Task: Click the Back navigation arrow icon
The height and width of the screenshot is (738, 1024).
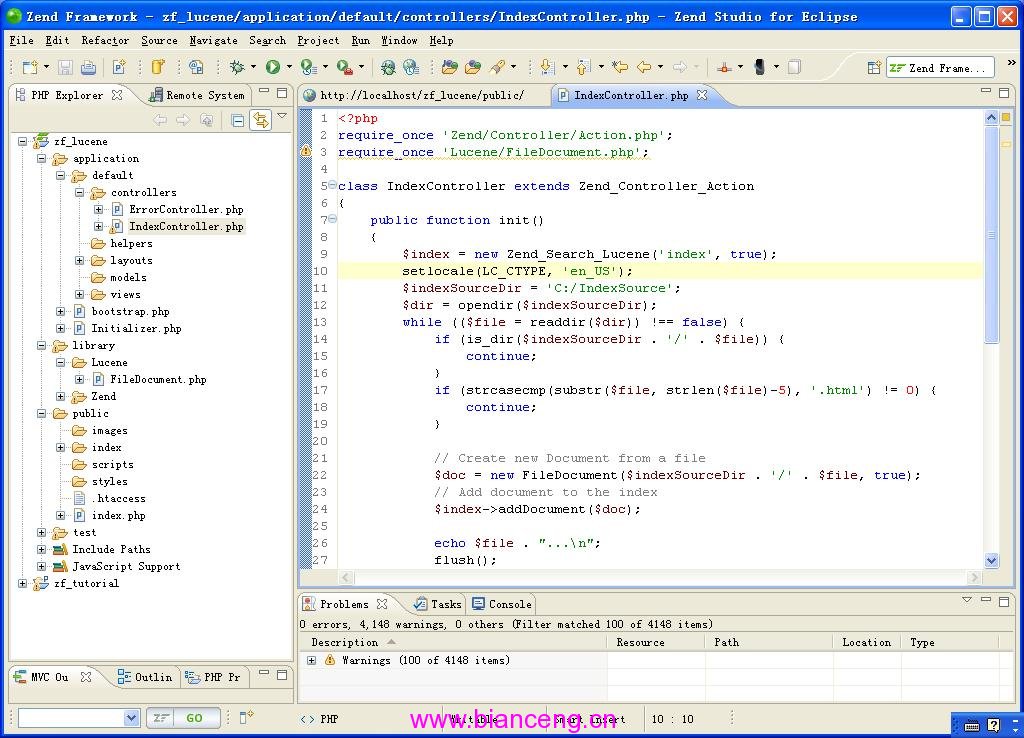Action: [644, 67]
